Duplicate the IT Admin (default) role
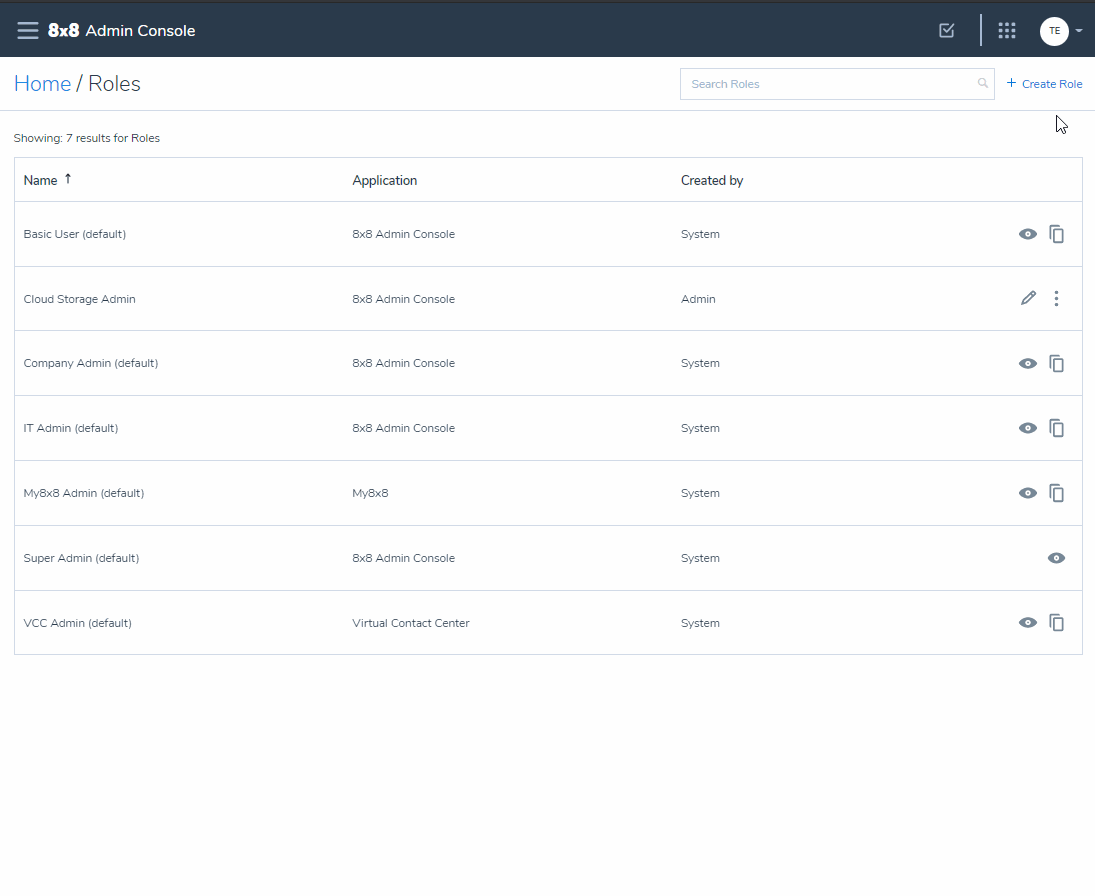The image size is (1095, 896). (x=1057, y=428)
